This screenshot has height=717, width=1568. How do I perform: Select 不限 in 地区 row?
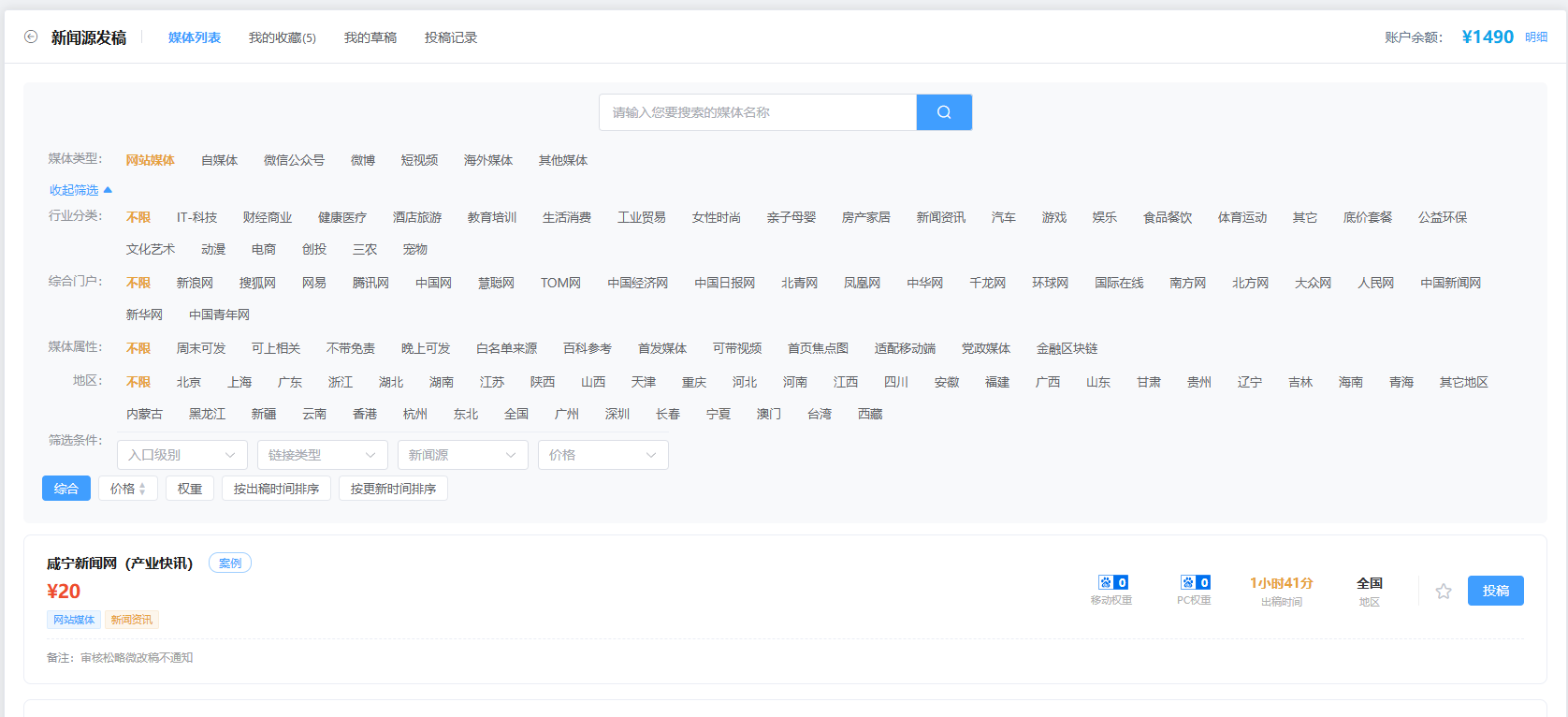[138, 382]
